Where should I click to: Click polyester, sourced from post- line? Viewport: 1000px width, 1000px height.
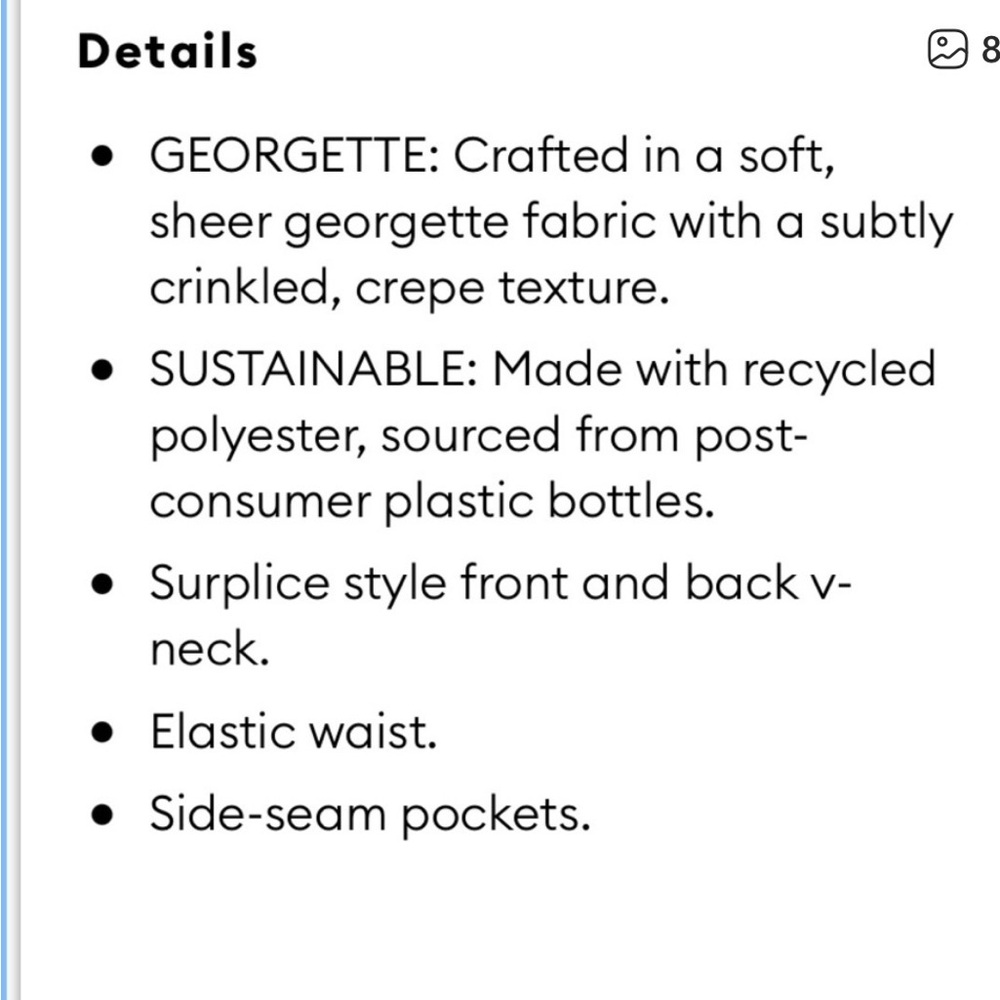[479, 436]
